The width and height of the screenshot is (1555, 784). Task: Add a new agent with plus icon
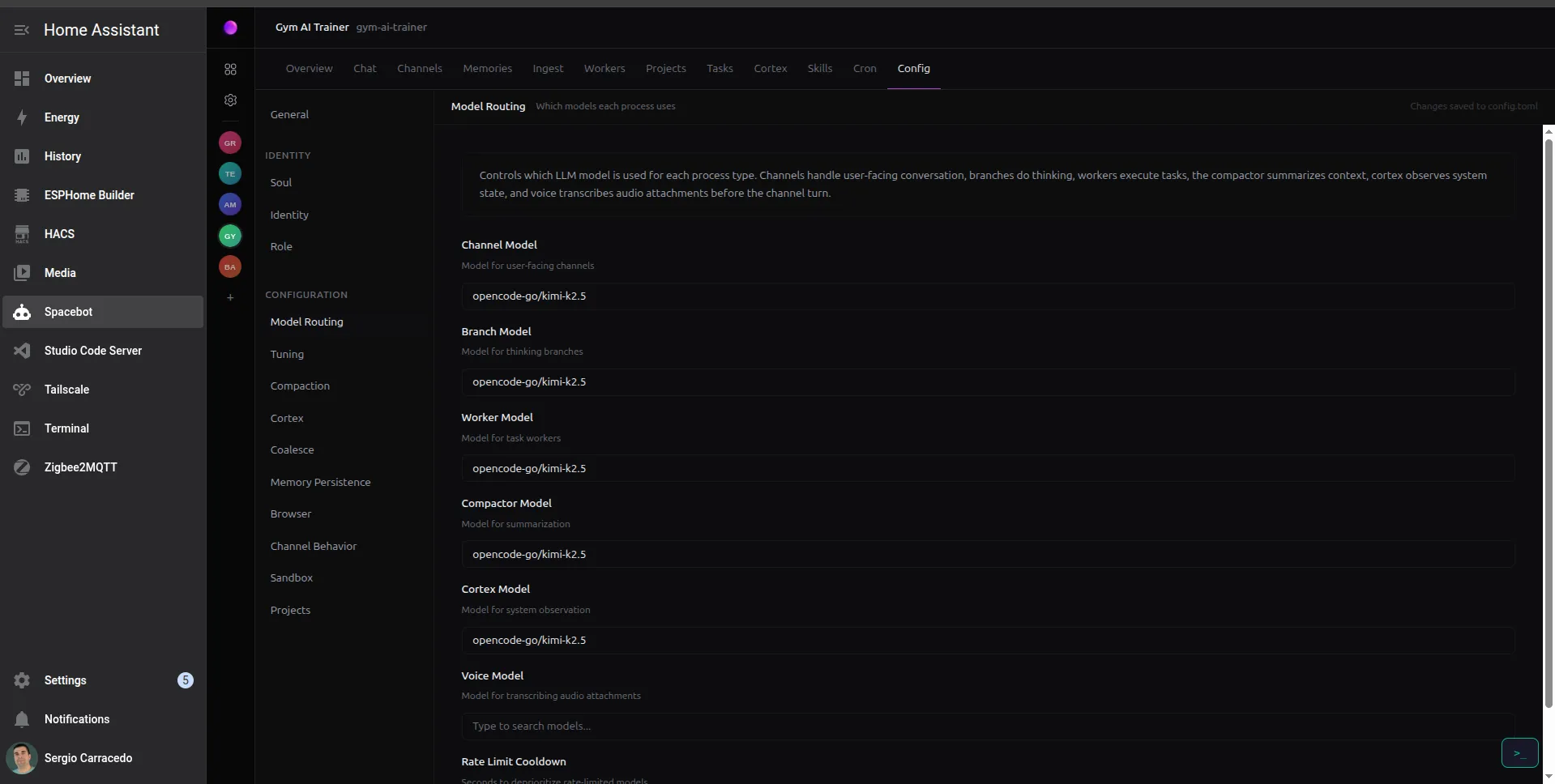[230, 298]
